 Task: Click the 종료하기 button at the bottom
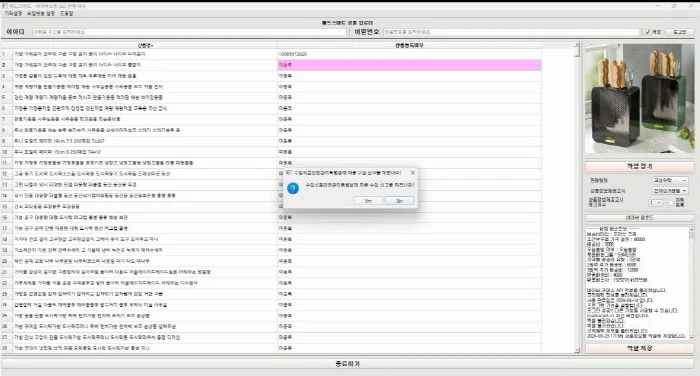[348, 364]
